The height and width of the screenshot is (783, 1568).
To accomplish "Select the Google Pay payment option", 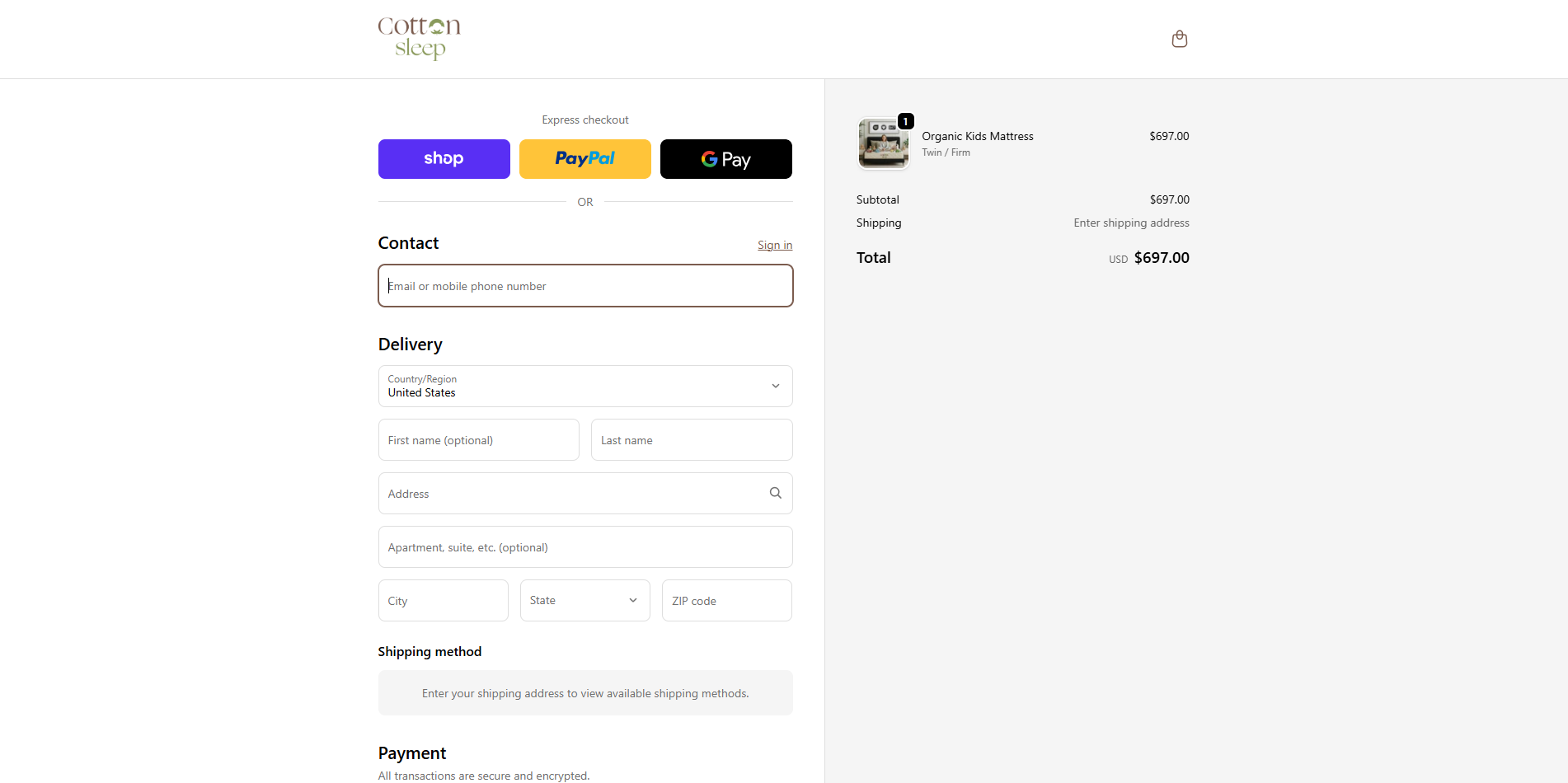I will (x=725, y=158).
